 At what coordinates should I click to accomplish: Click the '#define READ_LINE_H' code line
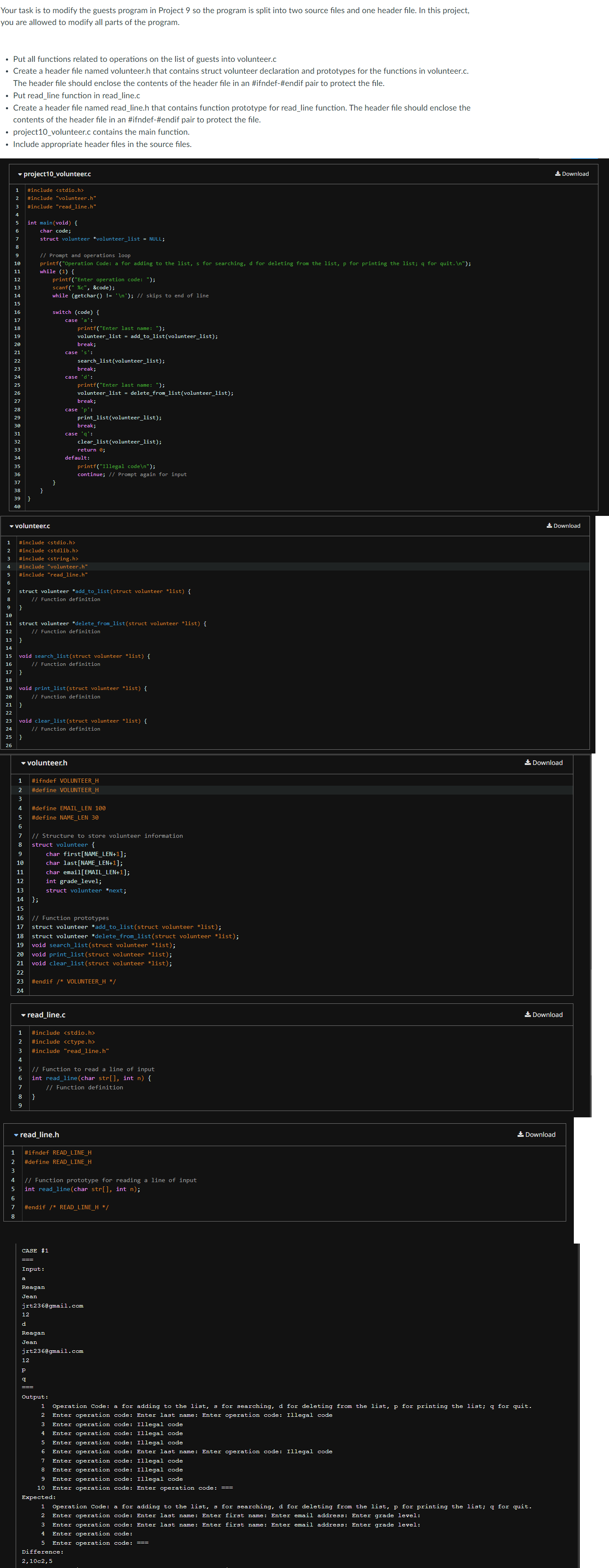click(58, 1162)
